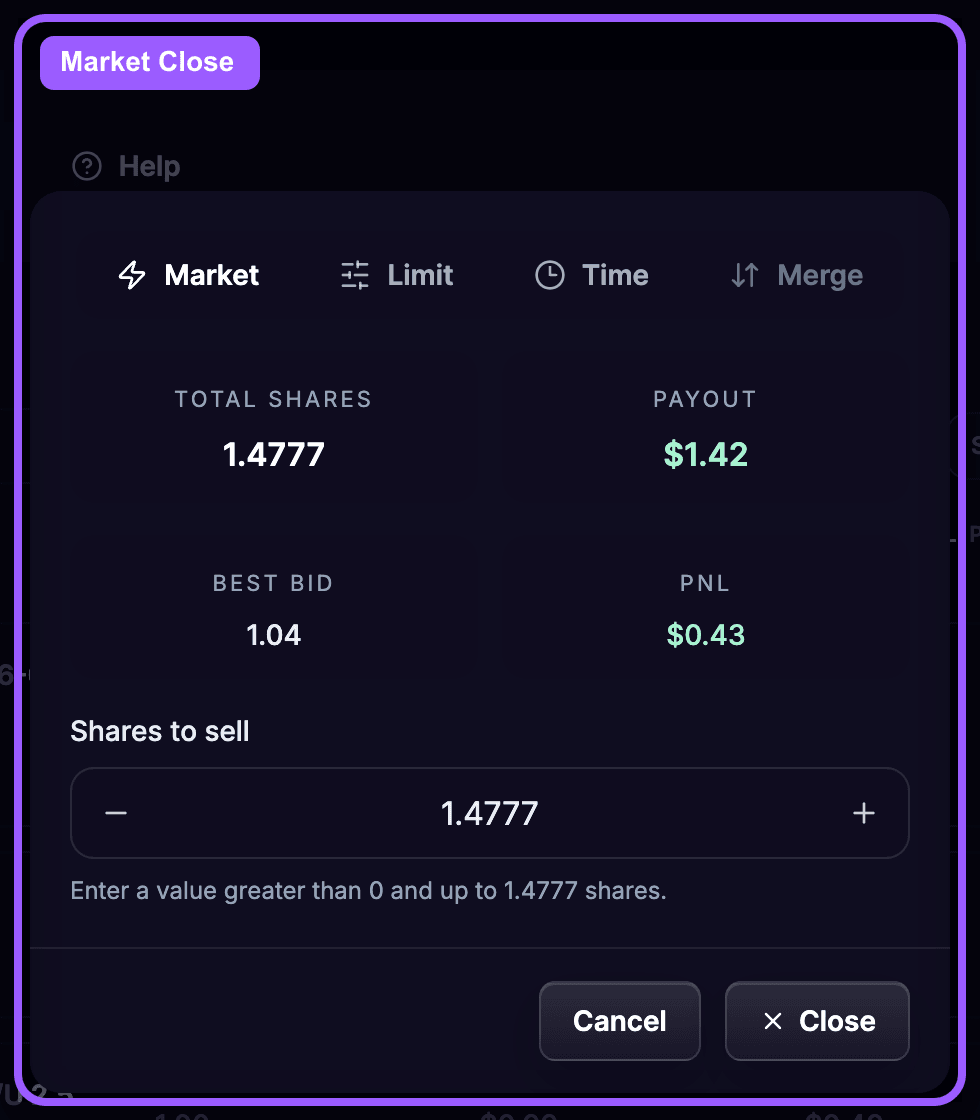Click the Help label next to the icon
The image size is (980, 1120).
(150, 166)
